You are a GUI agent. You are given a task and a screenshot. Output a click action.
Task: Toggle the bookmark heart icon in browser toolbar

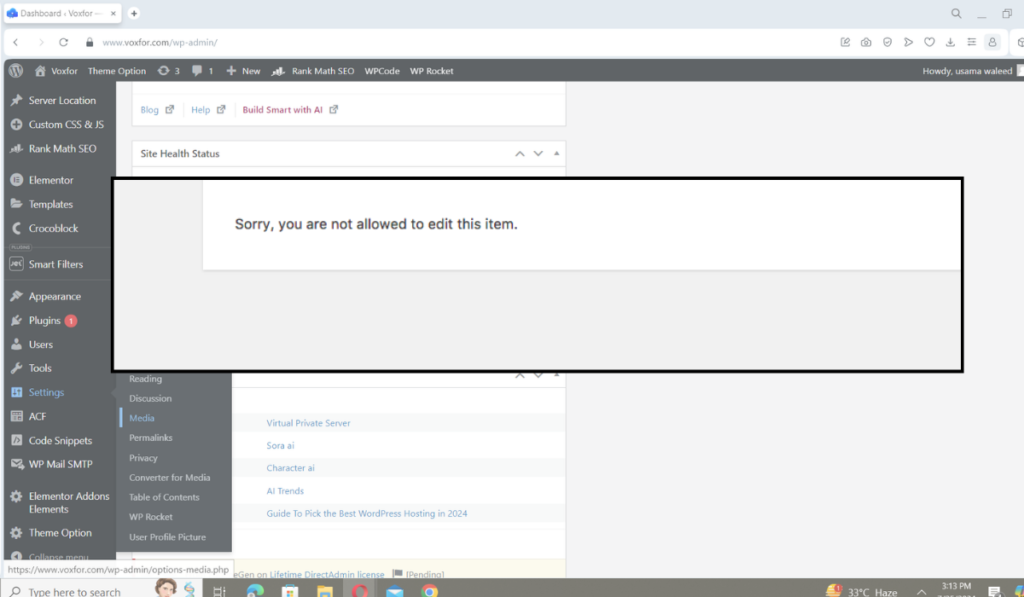point(929,42)
